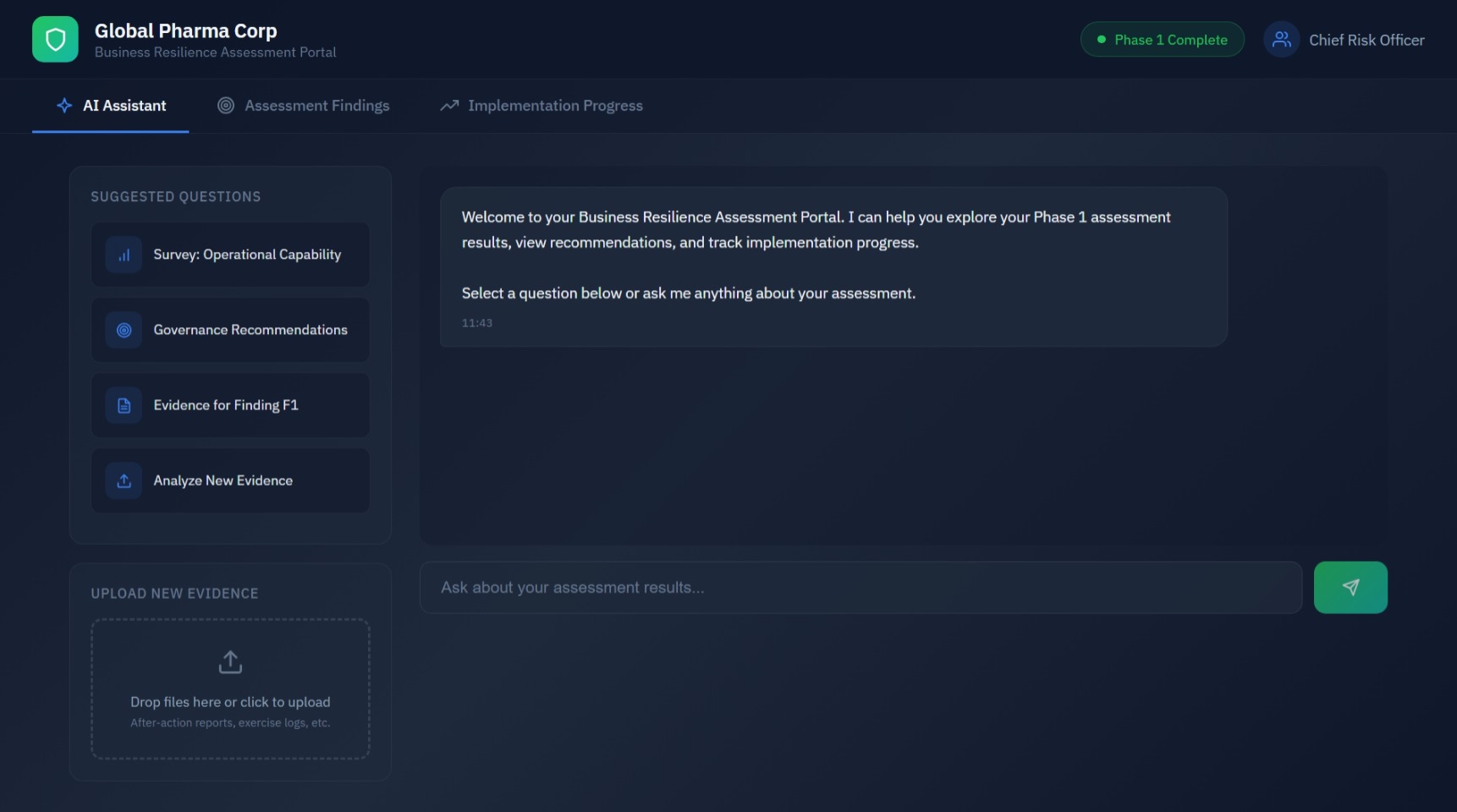
Task: Select the bar chart icon beside Survey: Operational Capability
Action: click(x=124, y=254)
